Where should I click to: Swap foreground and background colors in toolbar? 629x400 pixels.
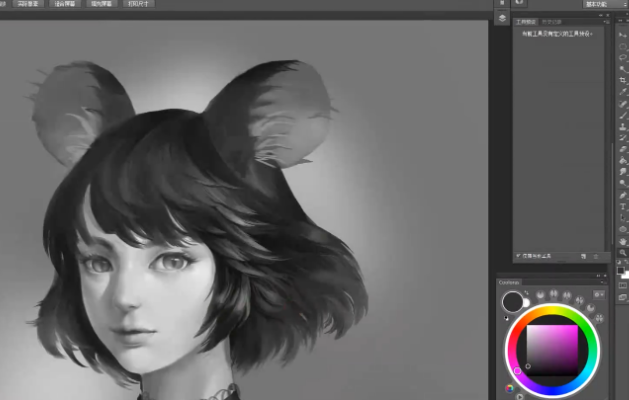click(626, 262)
